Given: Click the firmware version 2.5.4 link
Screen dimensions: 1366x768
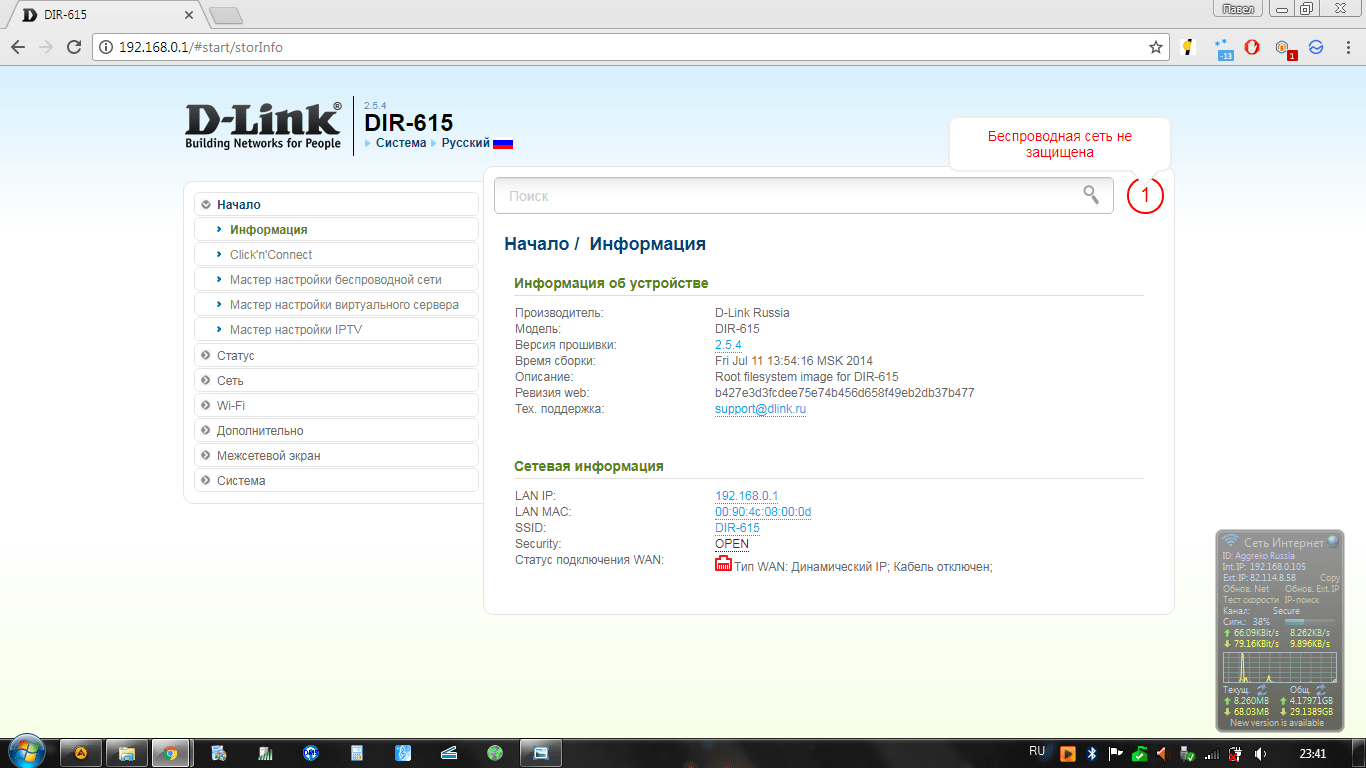Looking at the screenshot, I should (728, 345).
